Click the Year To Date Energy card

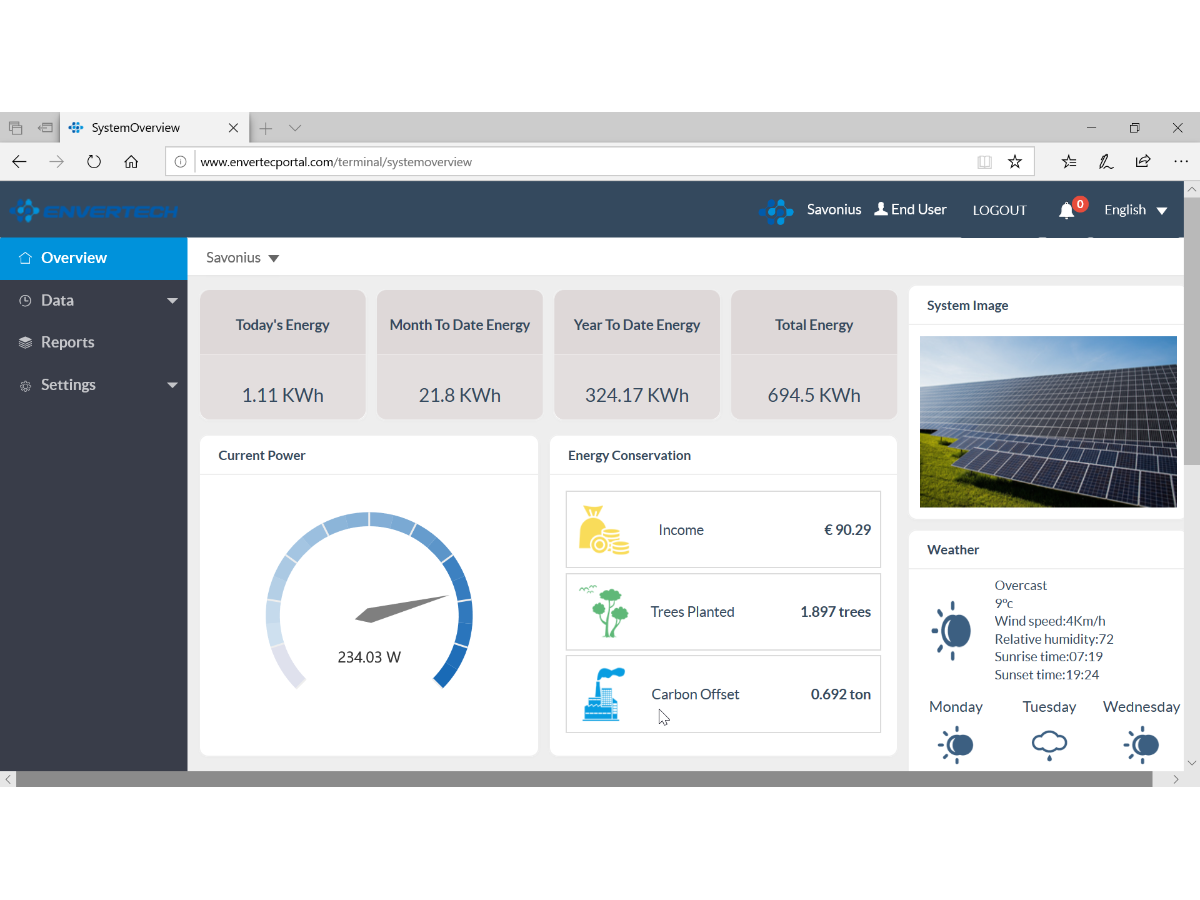[x=637, y=355]
